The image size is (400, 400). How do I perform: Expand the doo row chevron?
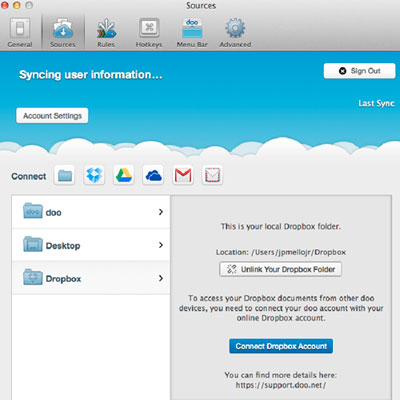[161, 212]
